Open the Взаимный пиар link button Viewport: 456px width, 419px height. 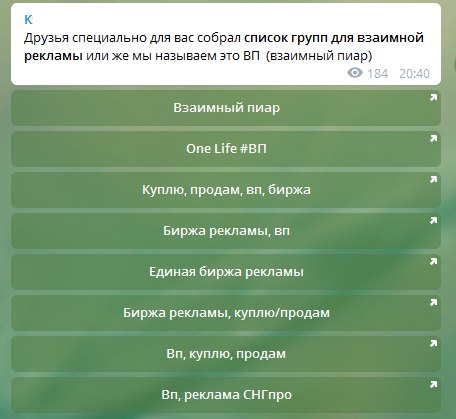pos(226,108)
